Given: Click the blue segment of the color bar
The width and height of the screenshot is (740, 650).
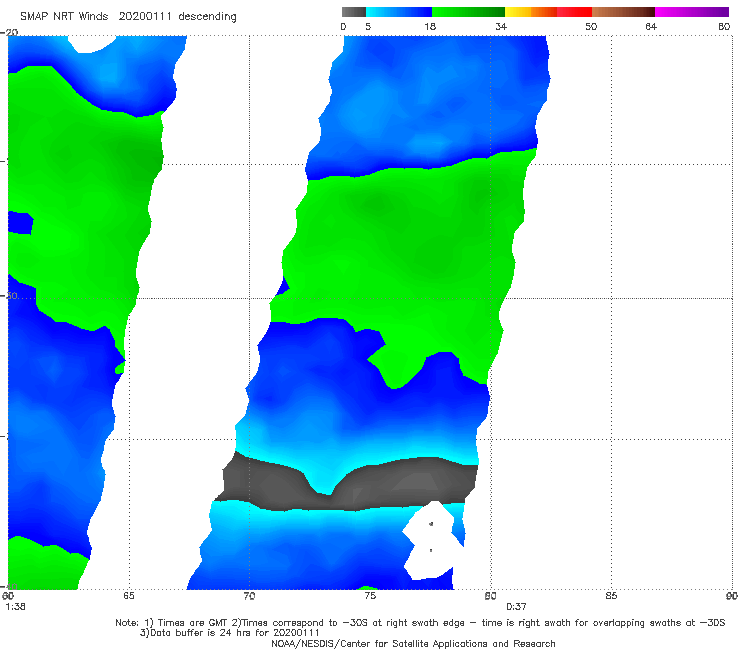Looking at the screenshot, I should pos(399,12).
